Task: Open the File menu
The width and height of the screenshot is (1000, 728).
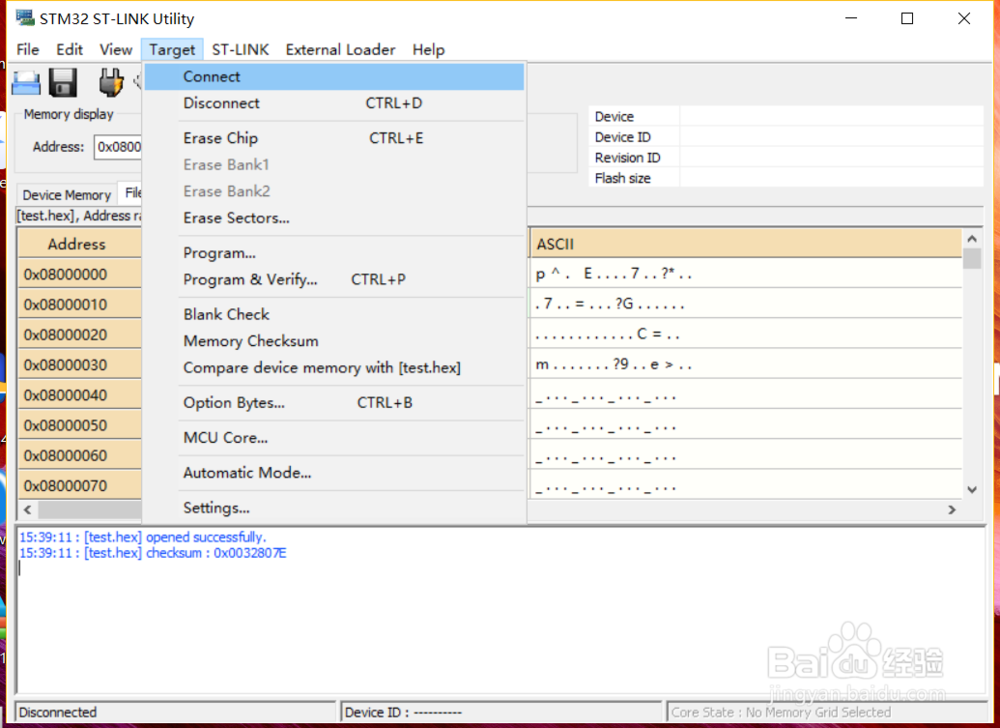Action: click(27, 50)
